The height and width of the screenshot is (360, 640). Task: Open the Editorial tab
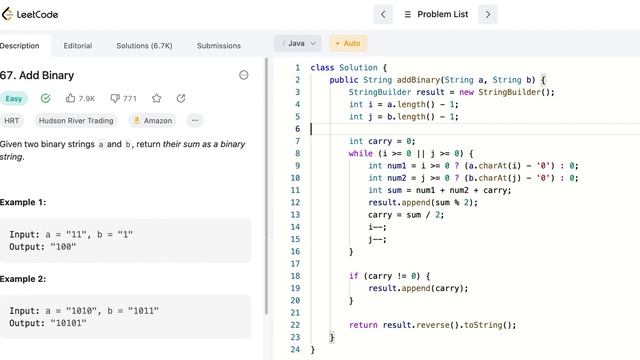point(78,46)
